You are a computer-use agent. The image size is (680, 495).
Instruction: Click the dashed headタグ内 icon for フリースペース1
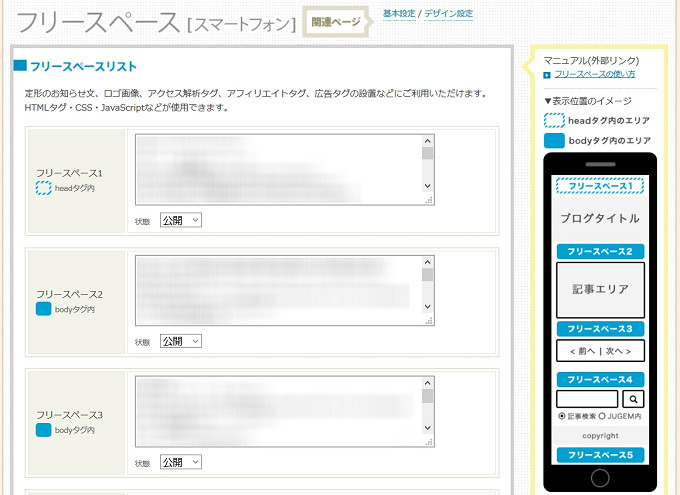click(x=43, y=188)
